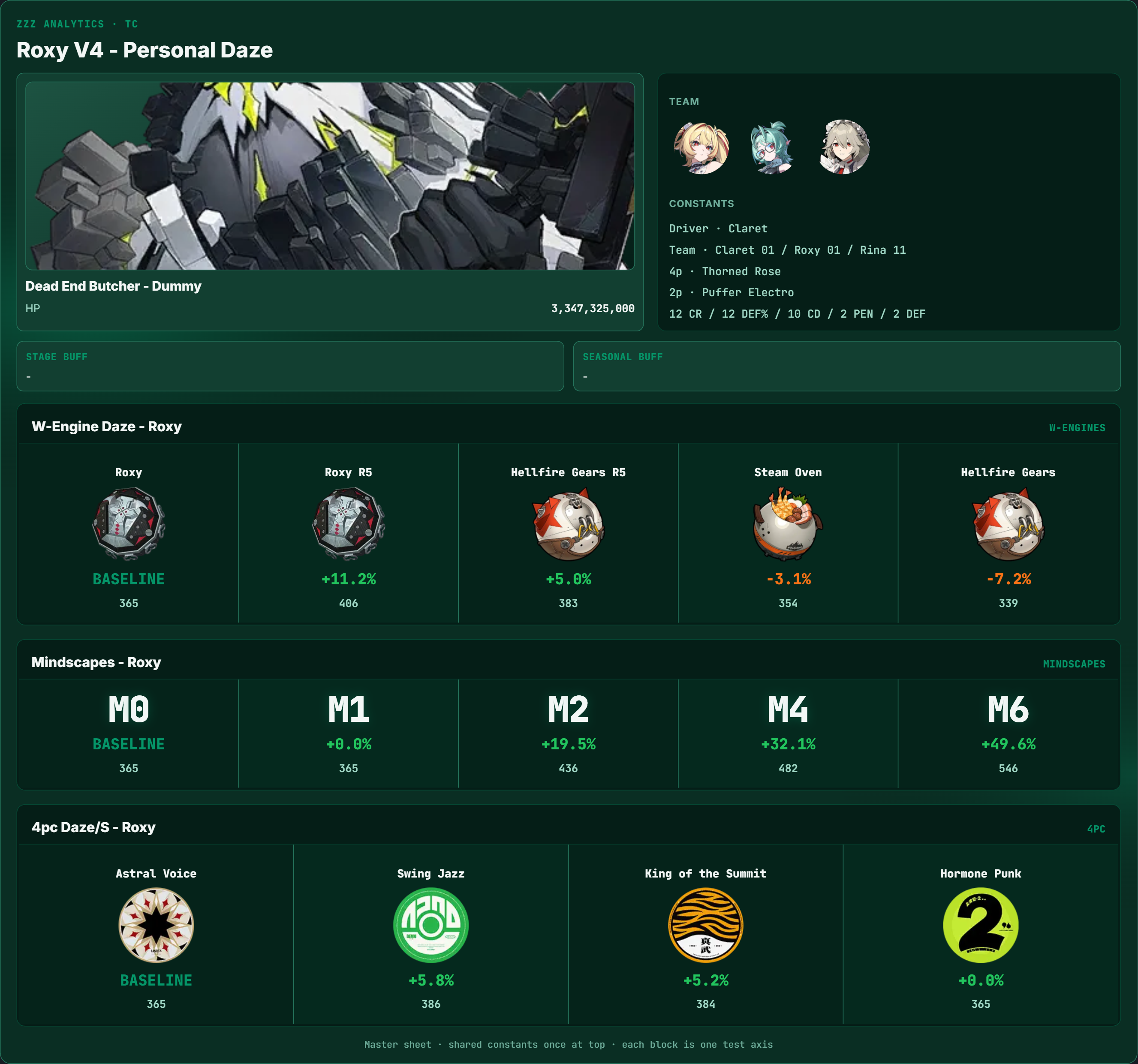Select the Mindscapes - Roxy section title
The width and height of the screenshot is (1138, 1064).
(x=96, y=662)
